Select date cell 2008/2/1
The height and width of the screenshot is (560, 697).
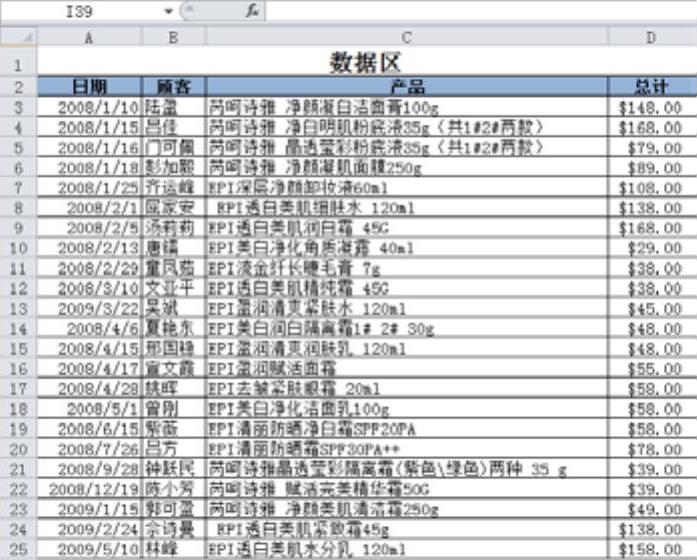[89, 208]
